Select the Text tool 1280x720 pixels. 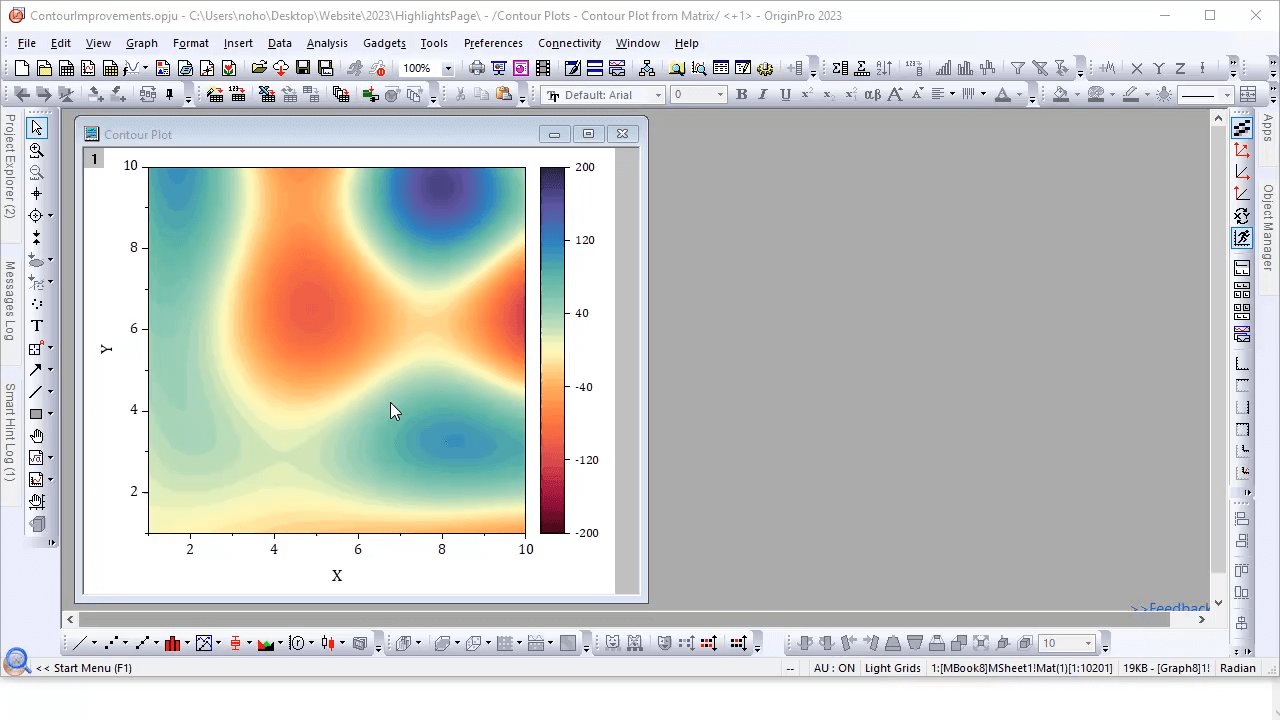point(37,326)
